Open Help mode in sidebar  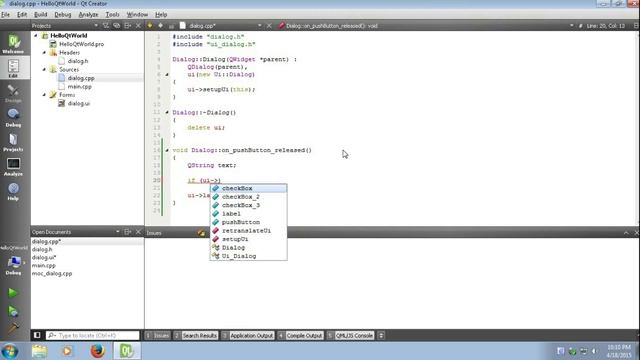coord(13,191)
